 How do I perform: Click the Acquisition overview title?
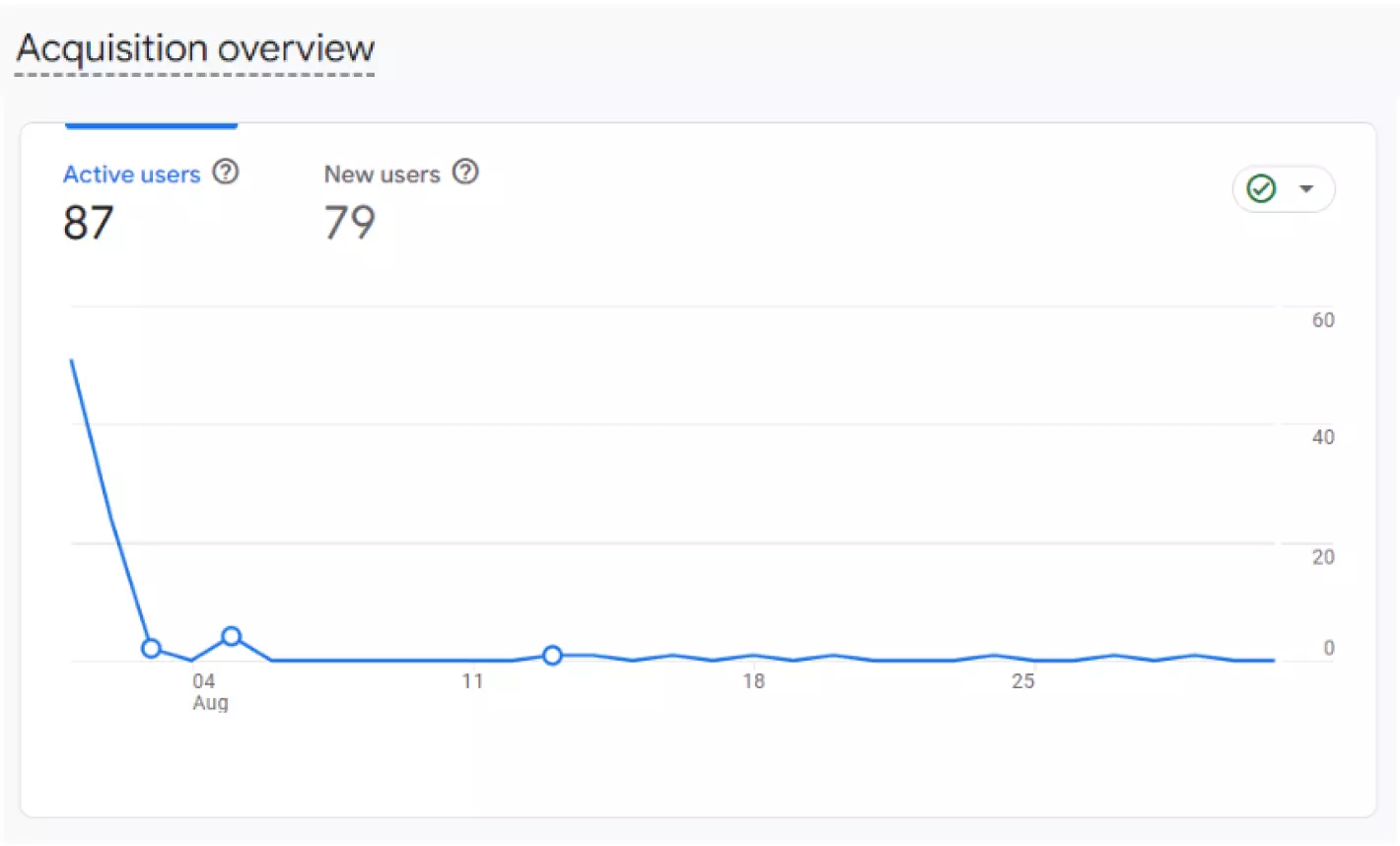tap(195, 48)
